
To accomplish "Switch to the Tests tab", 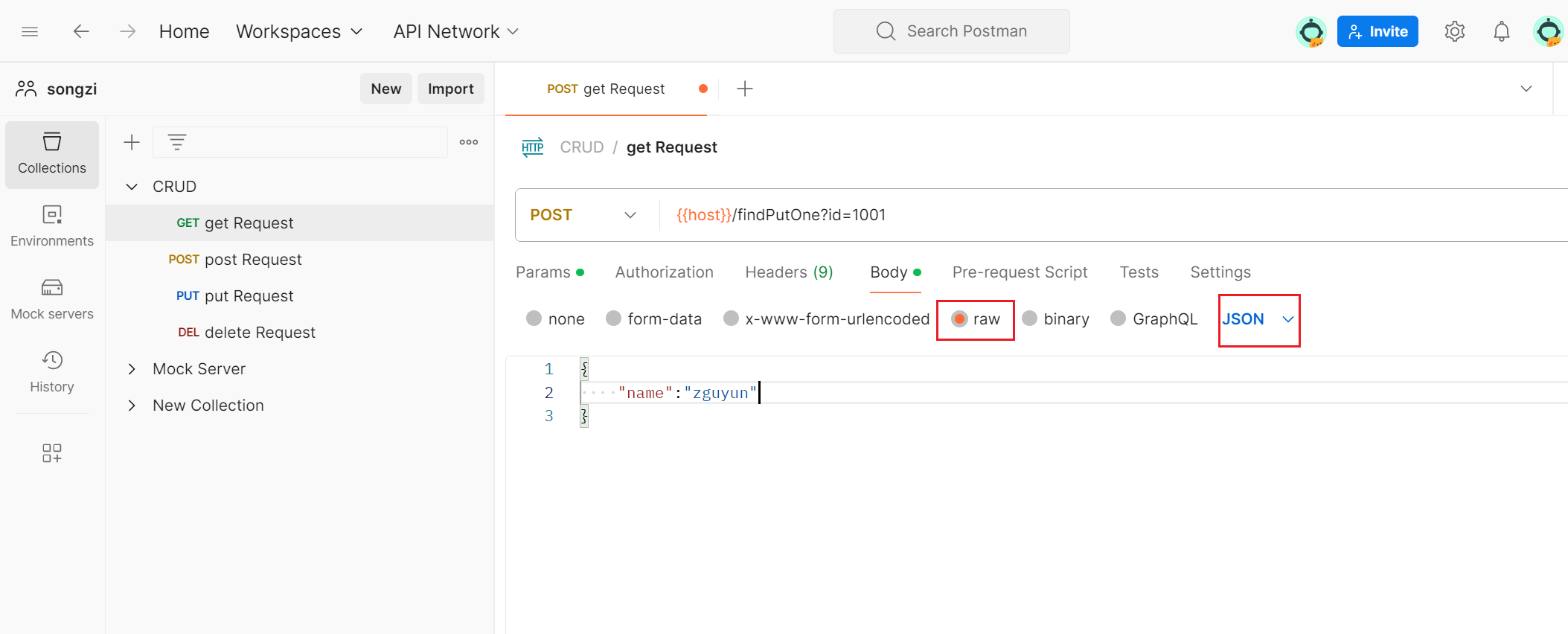I will [x=1139, y=272].
